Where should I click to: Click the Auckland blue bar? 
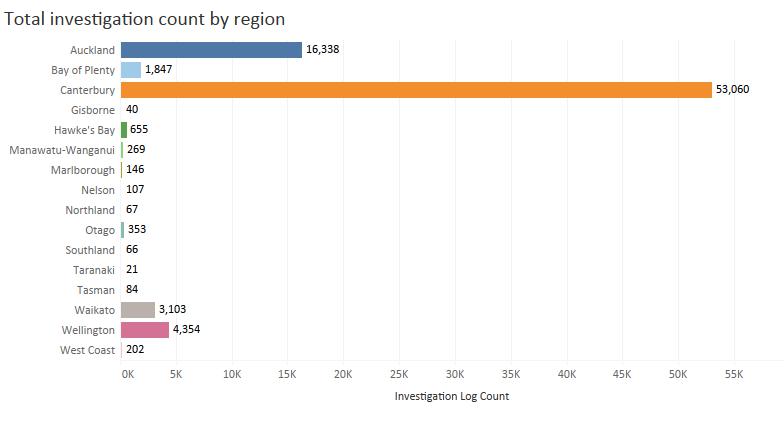tap(211, 50)
